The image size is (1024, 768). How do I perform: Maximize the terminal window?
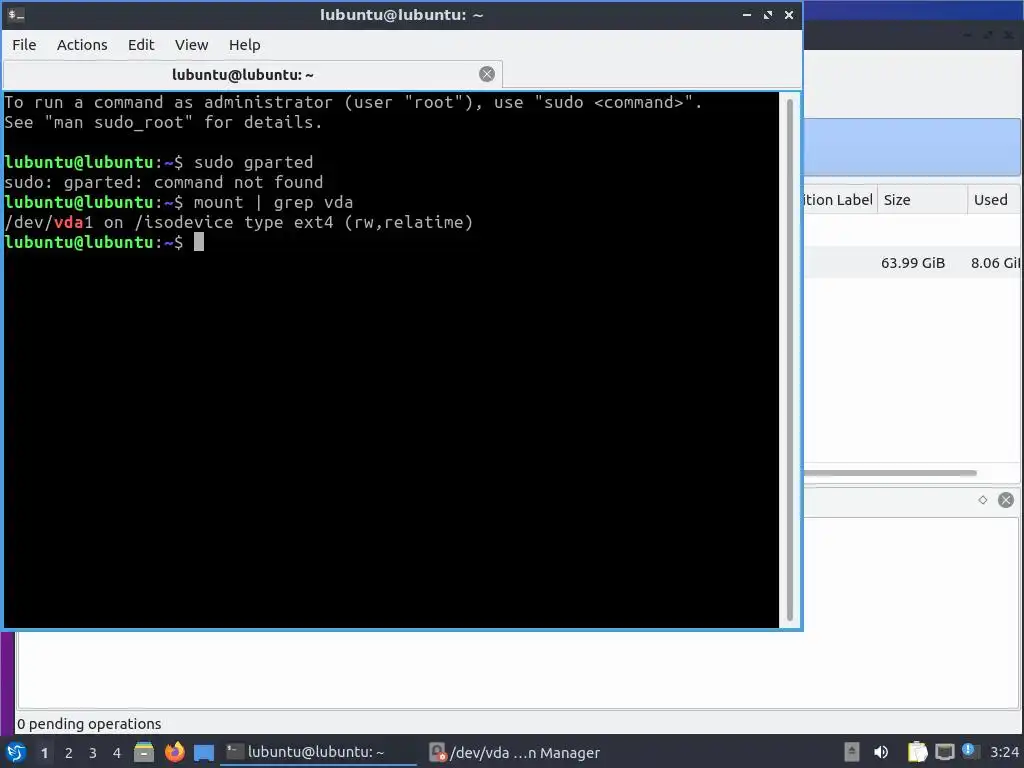click(768, 15)
